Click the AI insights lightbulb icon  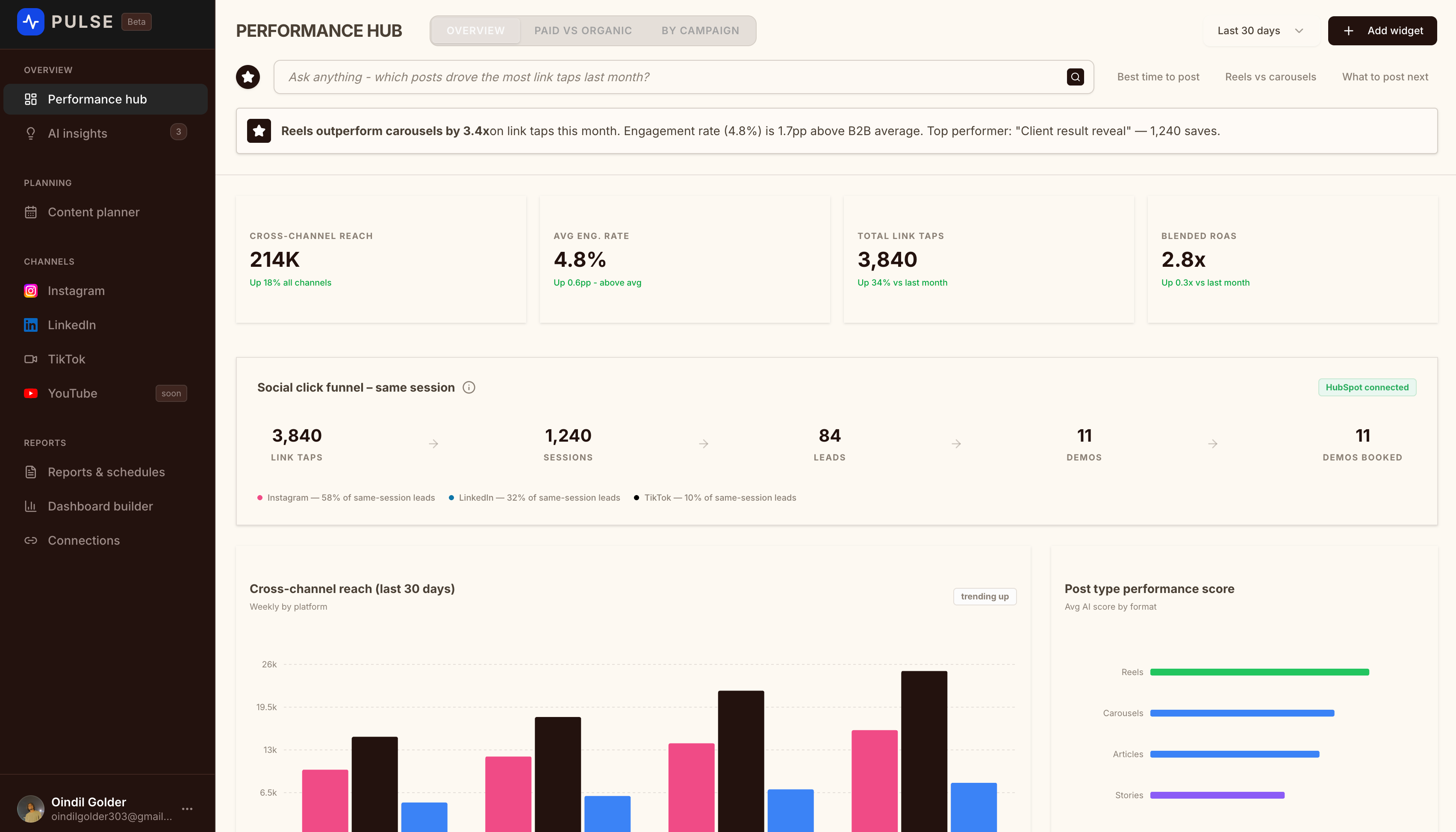coord(31,134)
